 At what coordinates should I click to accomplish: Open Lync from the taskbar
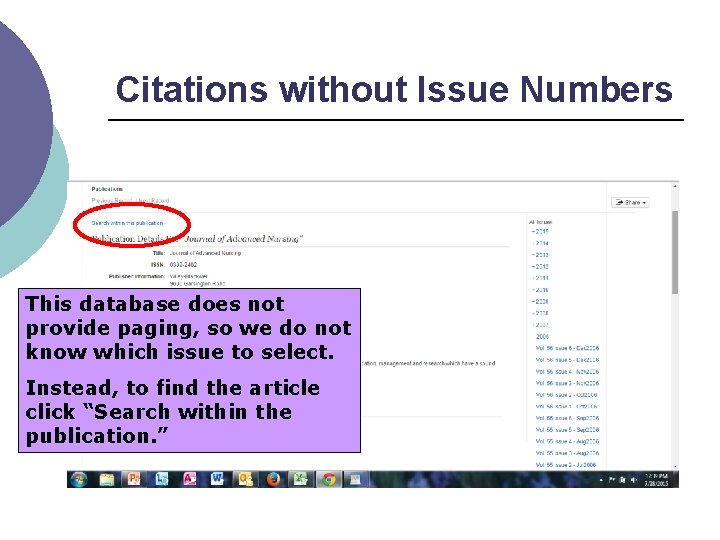pos(161,479)
